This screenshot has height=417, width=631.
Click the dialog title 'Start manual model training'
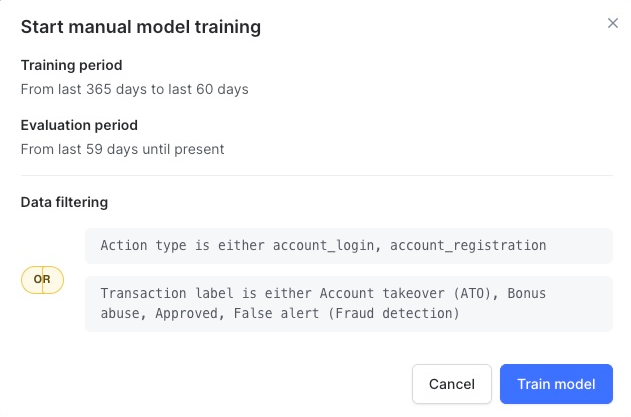141,27
